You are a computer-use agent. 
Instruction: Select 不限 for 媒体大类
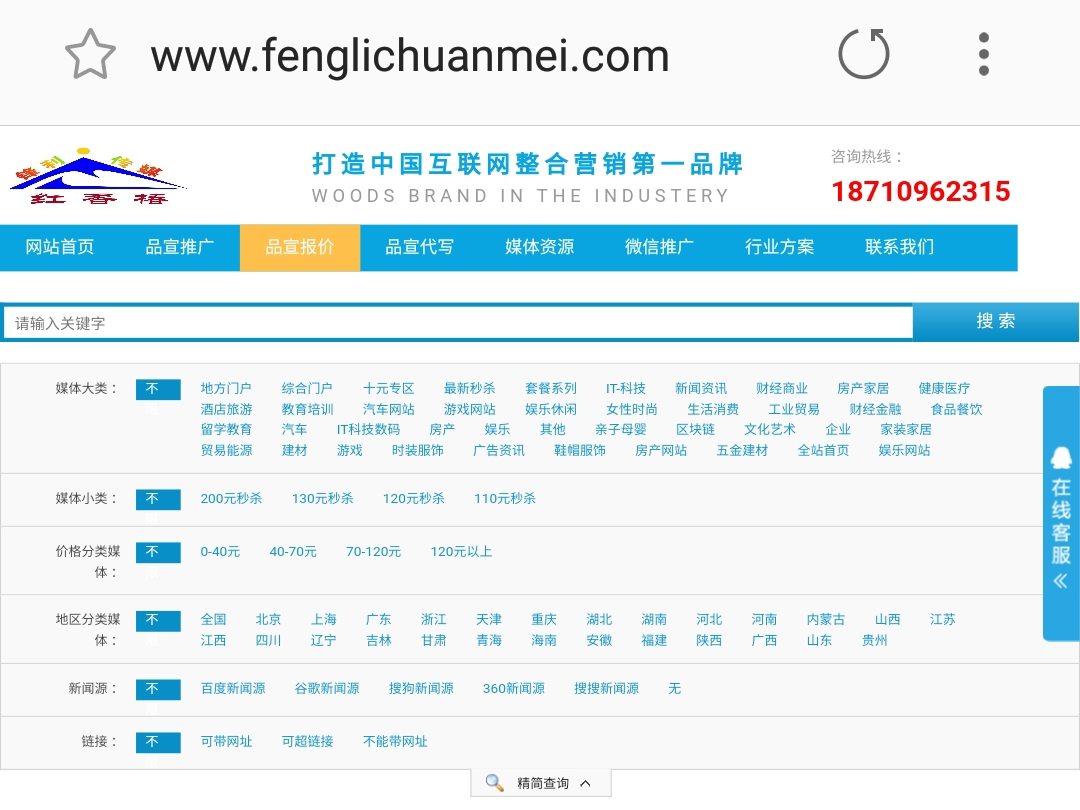(x=157, y=389)
